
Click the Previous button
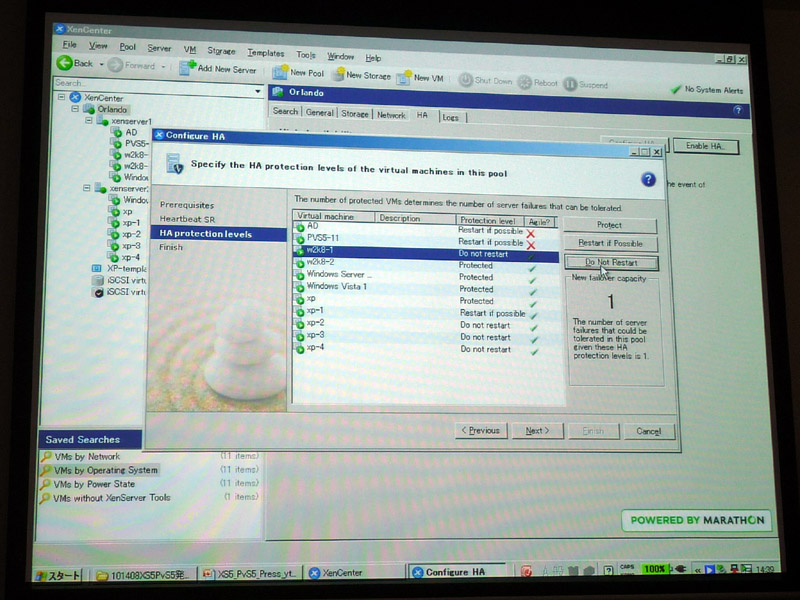coord(481,430)
